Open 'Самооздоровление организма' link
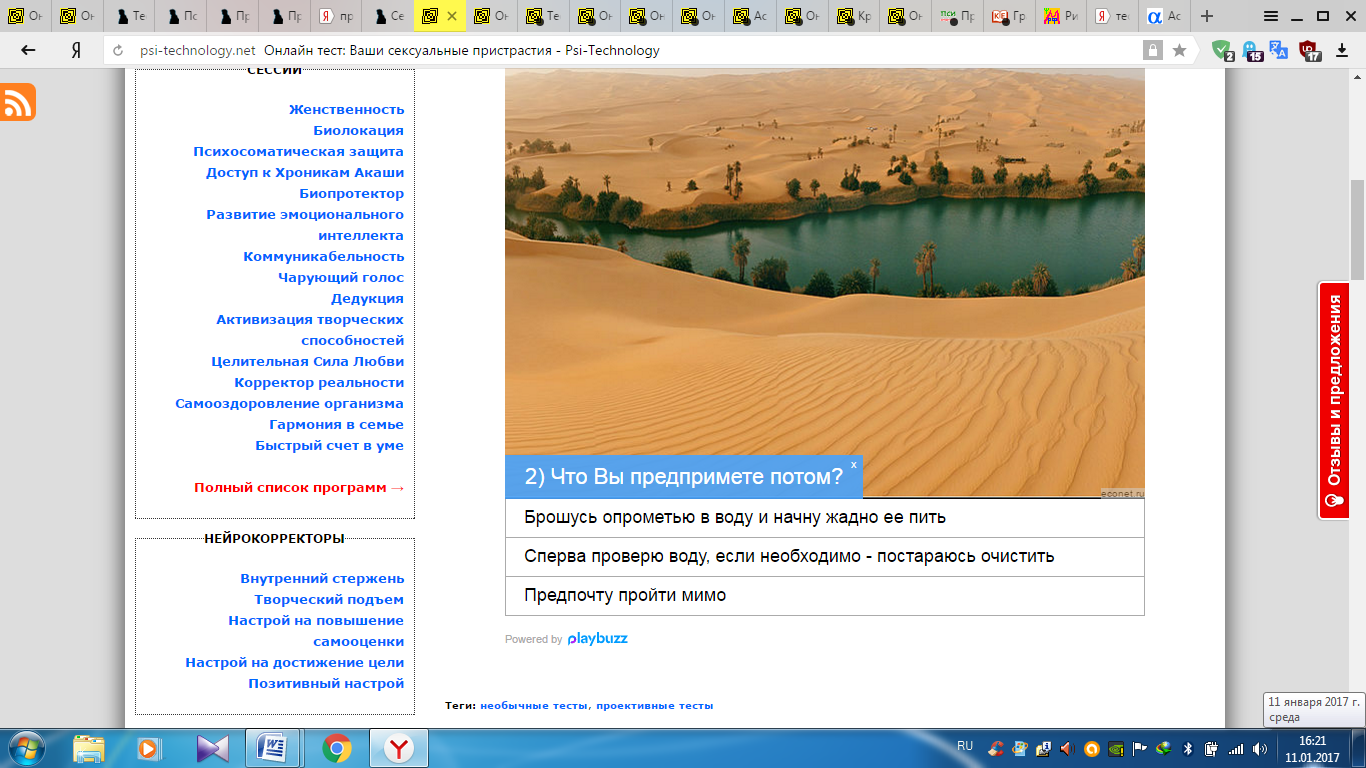Image resolution: width=1366 pixels, height=768 pixels. coord(289,404)
